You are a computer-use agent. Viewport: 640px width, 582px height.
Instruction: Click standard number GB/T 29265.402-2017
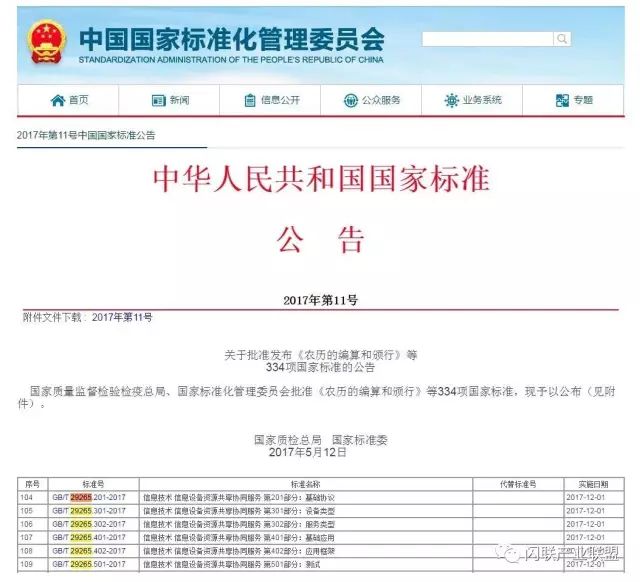pyautogui.click(x=89, y=551)
